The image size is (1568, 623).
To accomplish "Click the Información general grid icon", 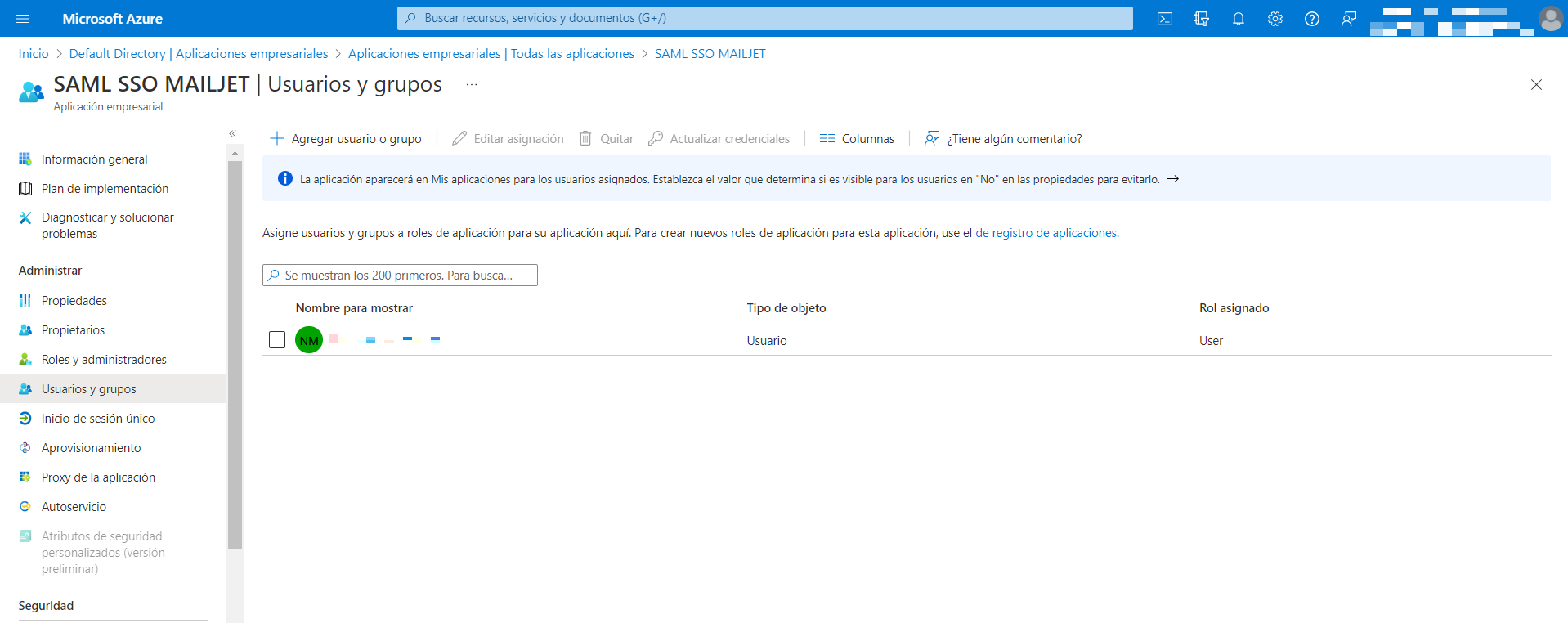I will (25, 159).
